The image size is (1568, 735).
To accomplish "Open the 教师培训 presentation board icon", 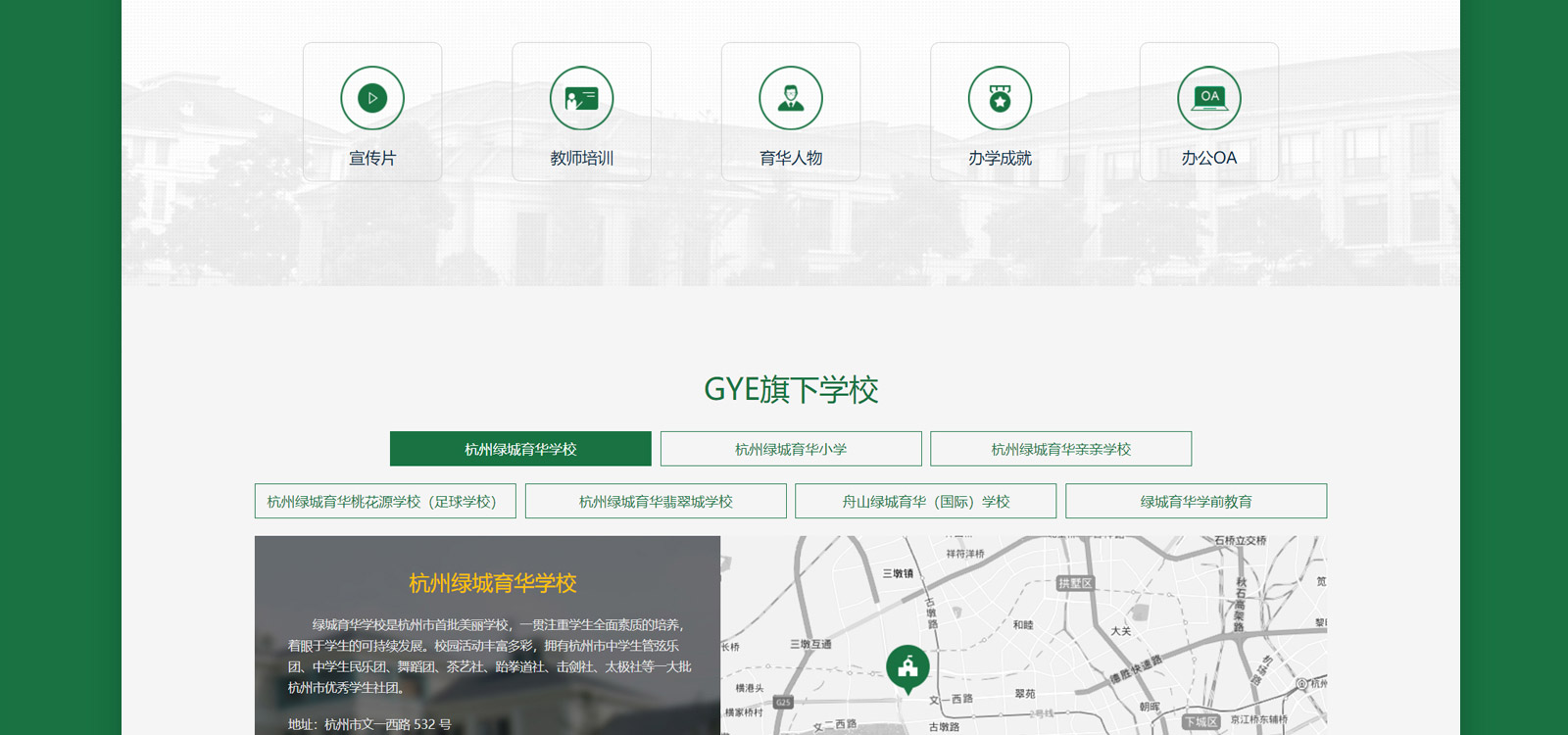I will [x=581, y=98].
